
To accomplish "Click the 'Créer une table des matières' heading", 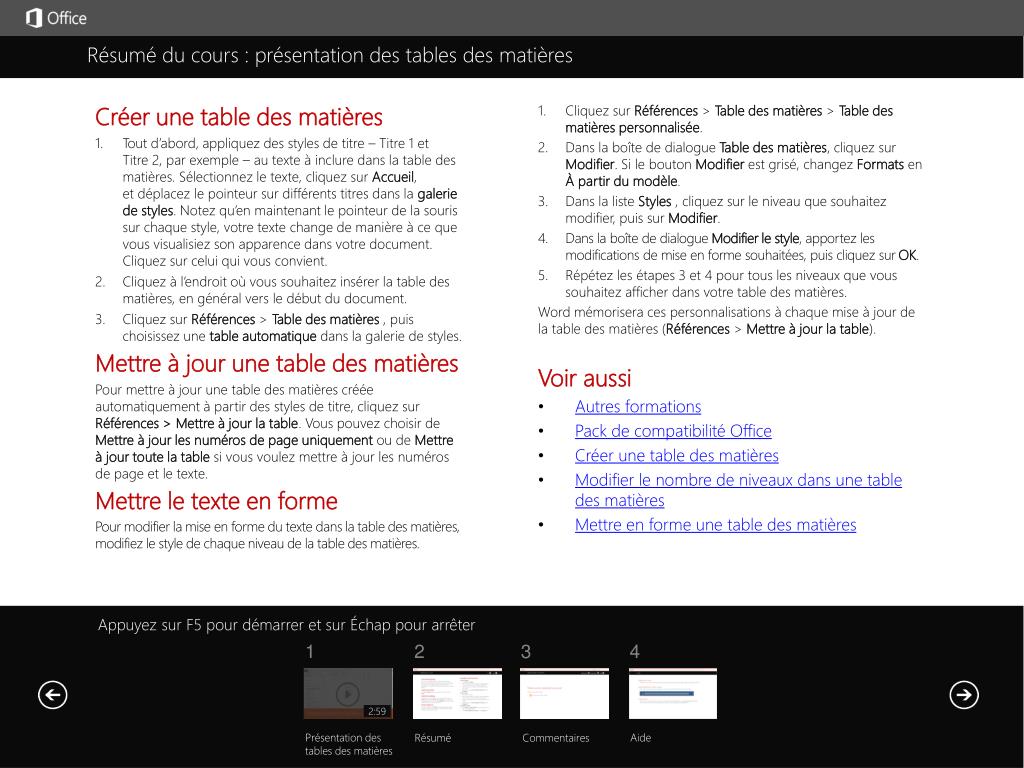I will [x=238, y=118].
